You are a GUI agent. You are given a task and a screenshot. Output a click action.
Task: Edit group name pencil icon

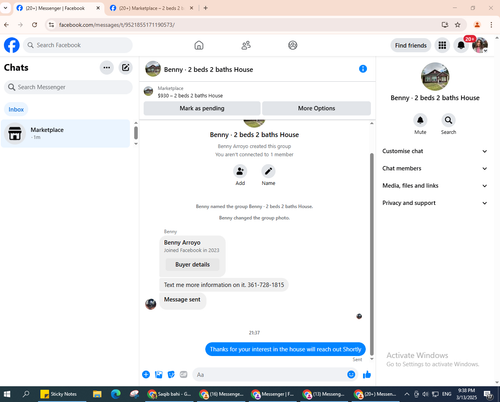[x=268, y=171]
